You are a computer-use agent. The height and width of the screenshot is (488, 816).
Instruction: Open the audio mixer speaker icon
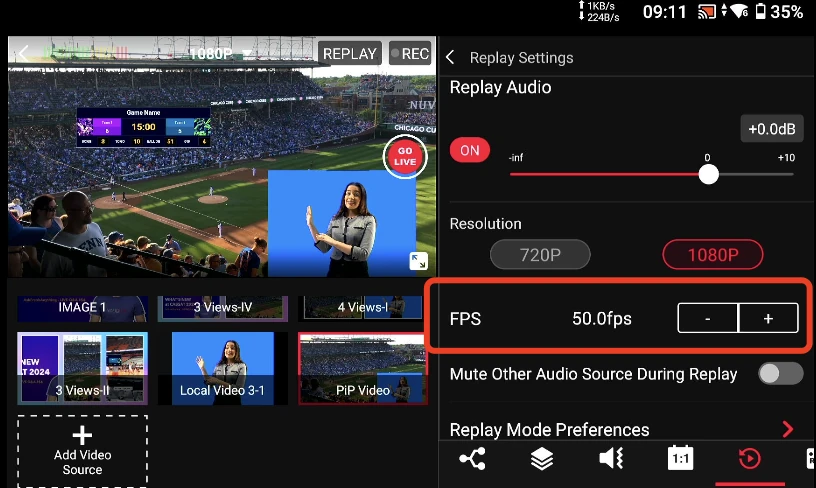pyautogui.click(x=610, y=459)
